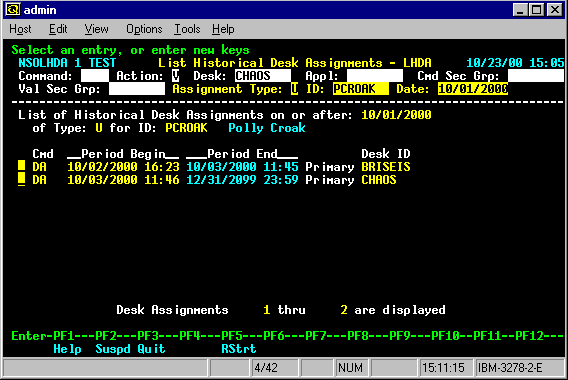Click the CHAOS desk ID in list
568x380 pixels.
coord(379,180)
